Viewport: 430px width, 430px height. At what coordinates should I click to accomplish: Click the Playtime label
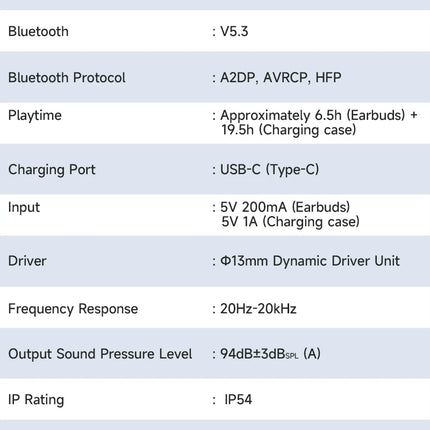pos(35,116)
